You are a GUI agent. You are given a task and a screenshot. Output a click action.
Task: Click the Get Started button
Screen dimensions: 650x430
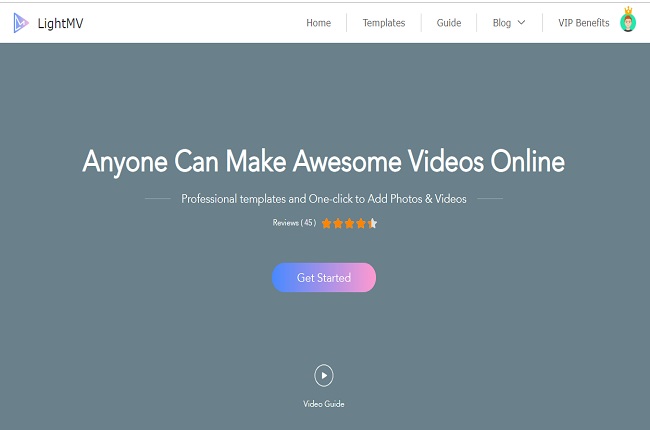pyautogui.click(x=324, y=277)
